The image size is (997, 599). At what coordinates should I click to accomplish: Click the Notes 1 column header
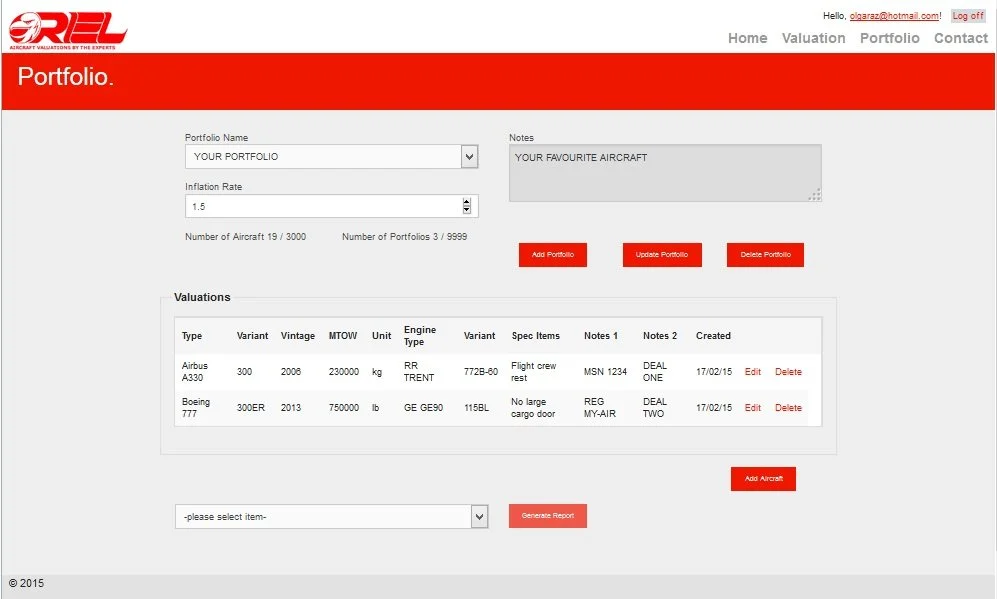pos(601,336)
